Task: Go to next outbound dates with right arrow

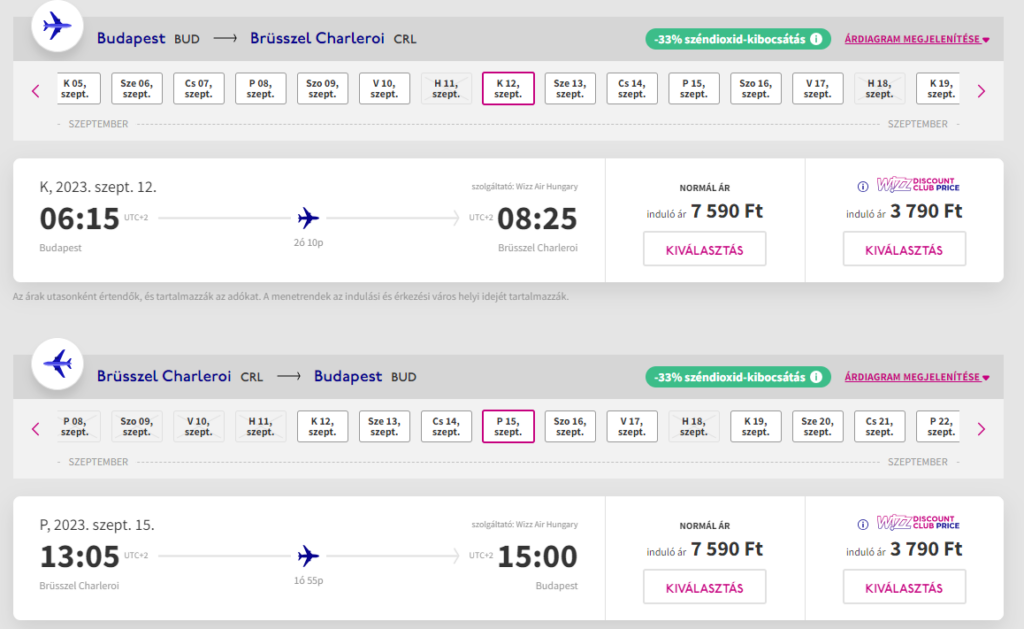Action: click(x=980, y=91)
